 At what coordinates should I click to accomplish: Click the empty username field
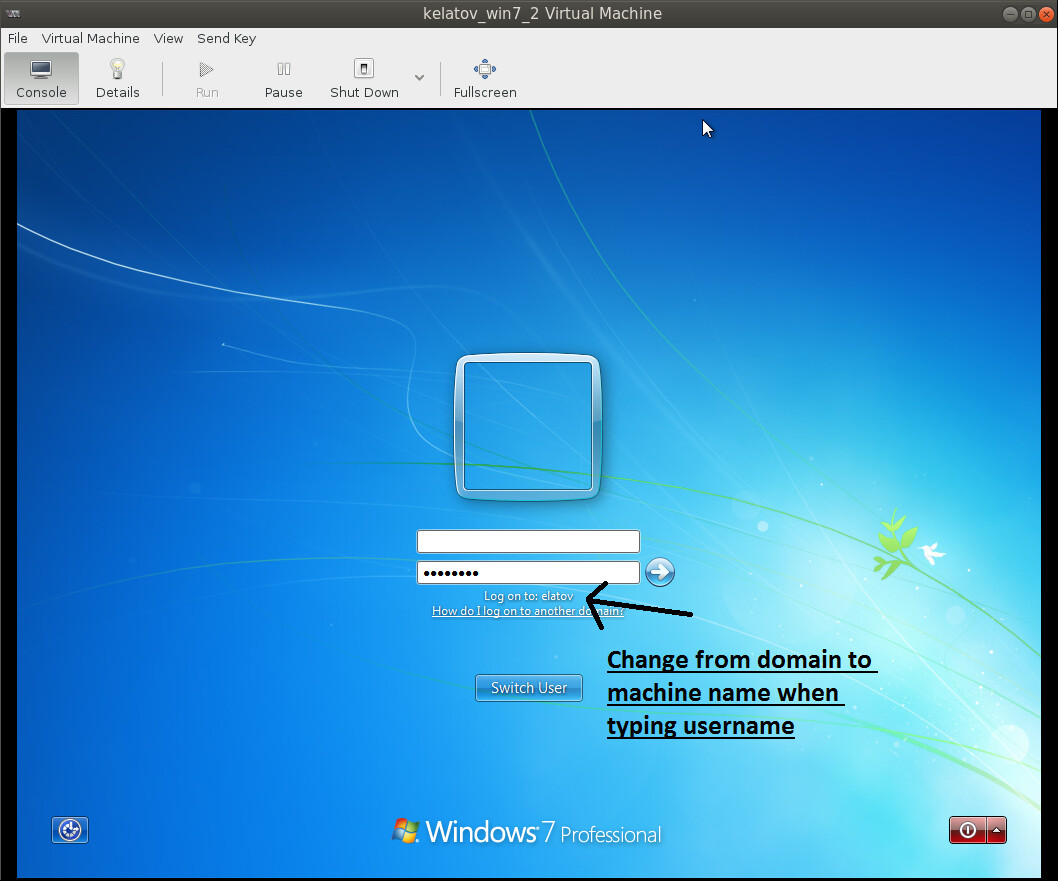click(x=528, y=541)
